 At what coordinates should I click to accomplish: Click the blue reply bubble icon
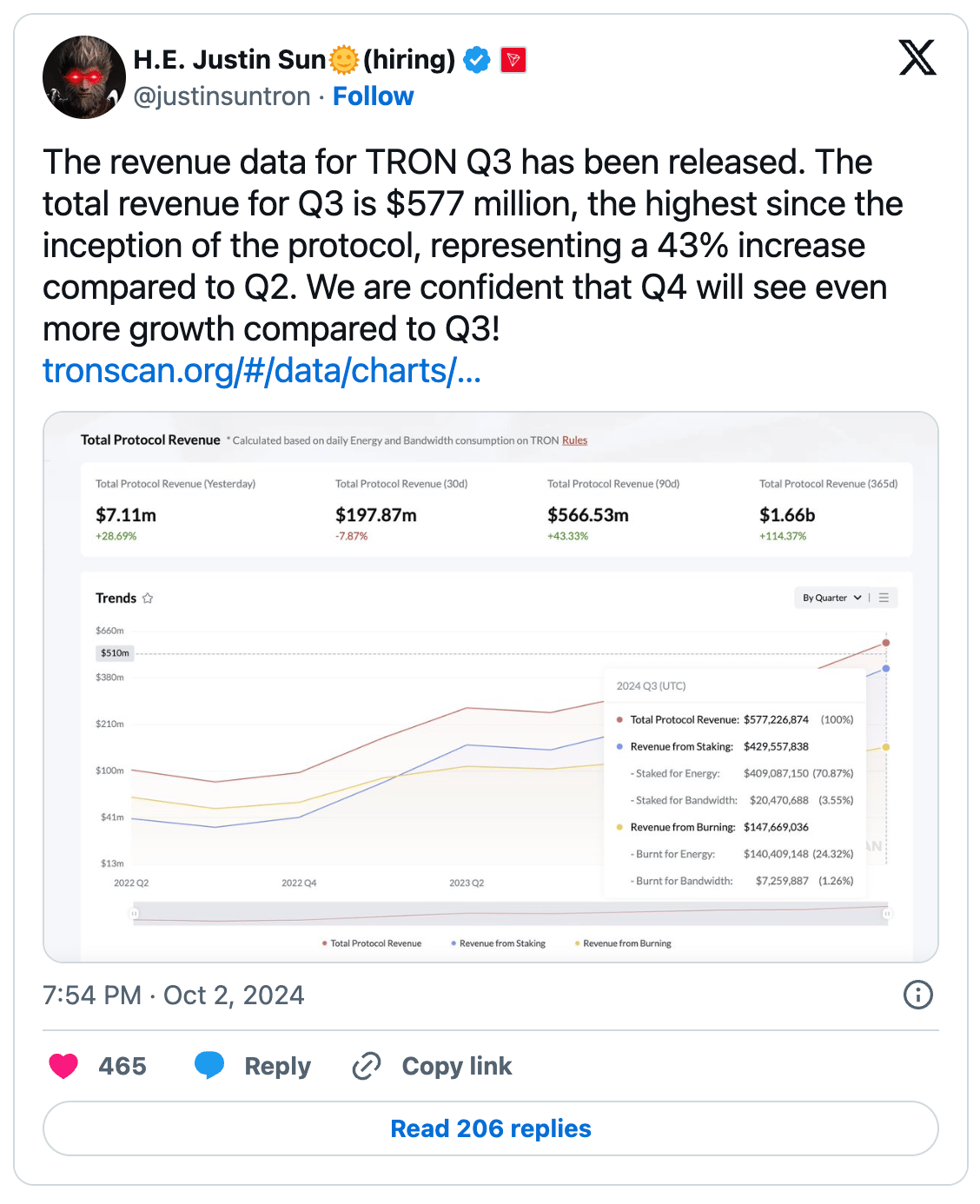209,1065
